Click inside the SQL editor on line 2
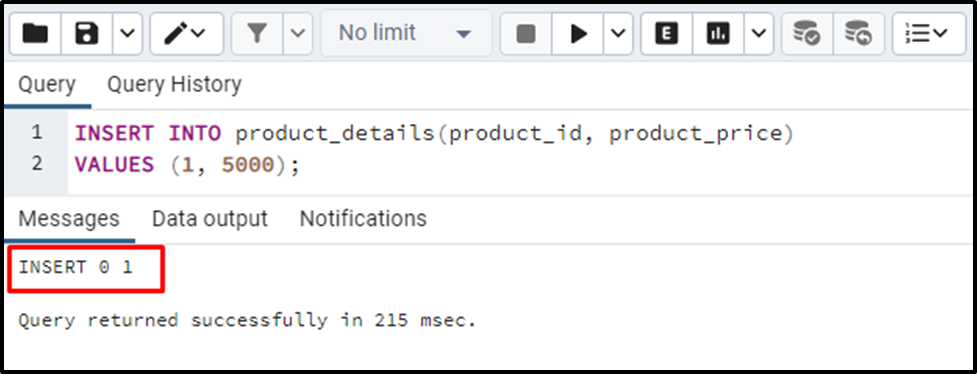977x374 pixels. point(520,165)
